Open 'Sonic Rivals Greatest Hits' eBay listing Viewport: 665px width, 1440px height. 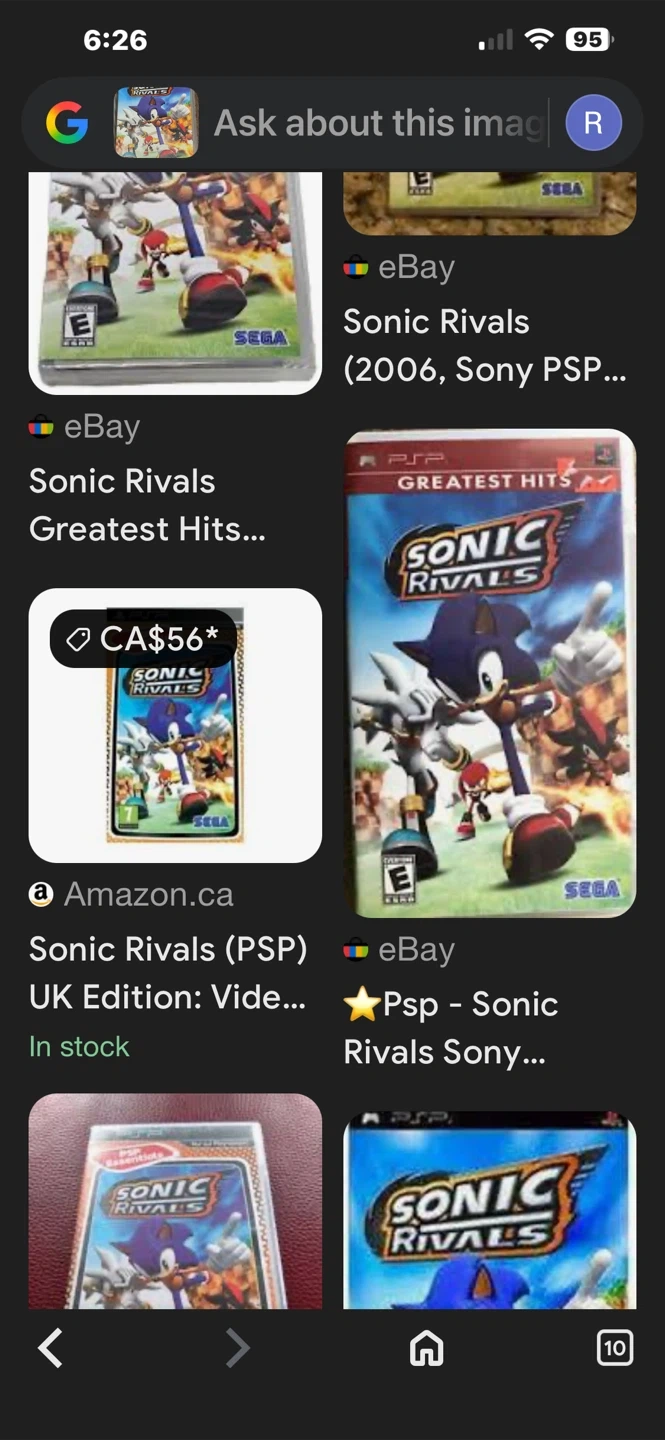(x=147, y=504)
